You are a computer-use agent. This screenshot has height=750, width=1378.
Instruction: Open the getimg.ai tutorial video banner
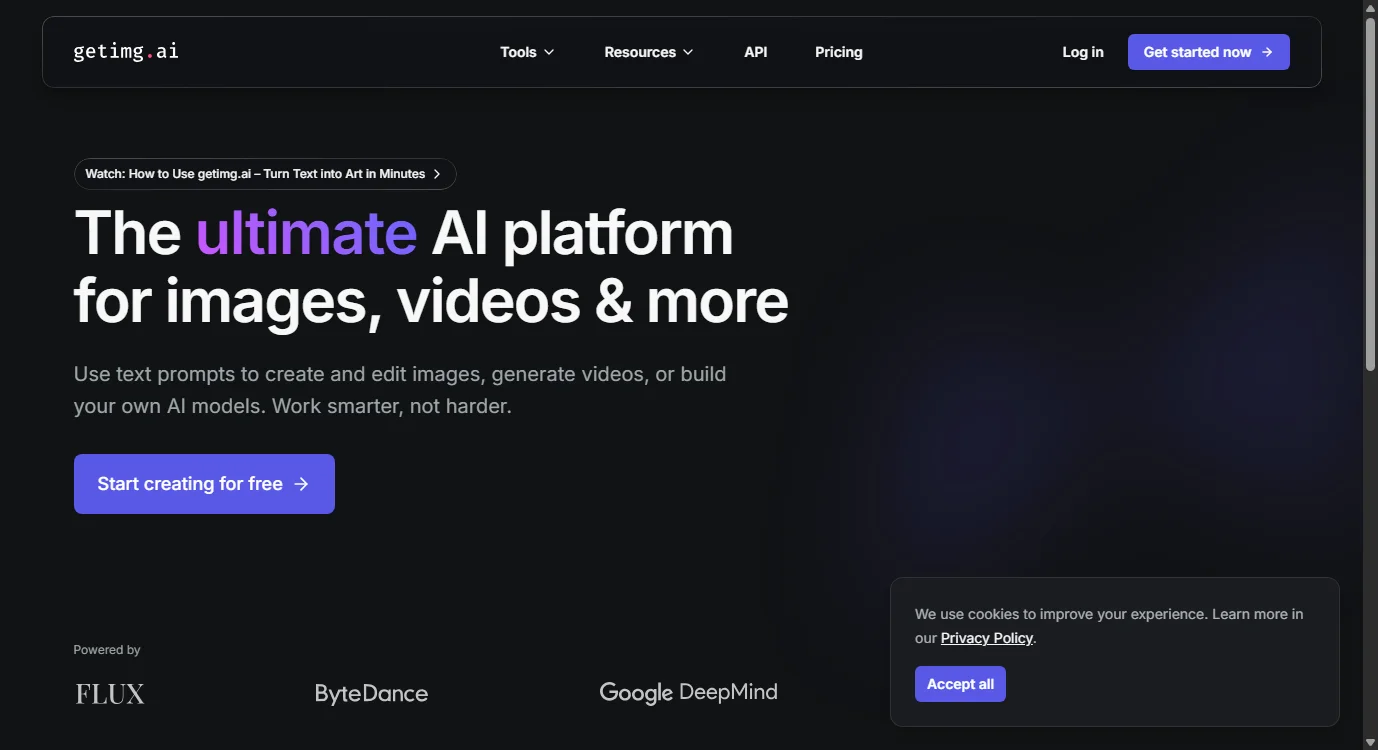[x=255, y=173]
